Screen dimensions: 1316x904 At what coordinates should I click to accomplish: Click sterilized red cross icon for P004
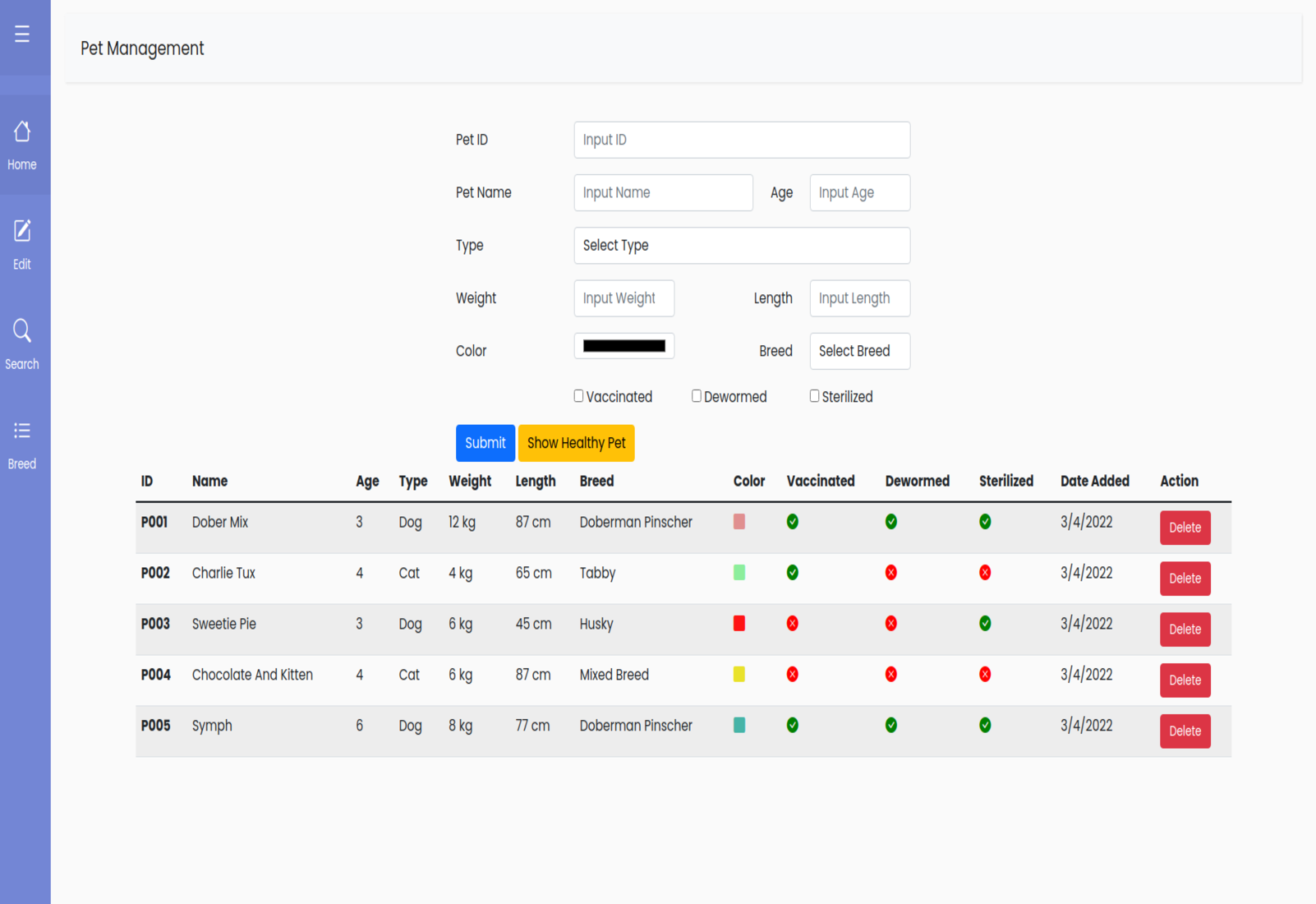click(984, 675)
